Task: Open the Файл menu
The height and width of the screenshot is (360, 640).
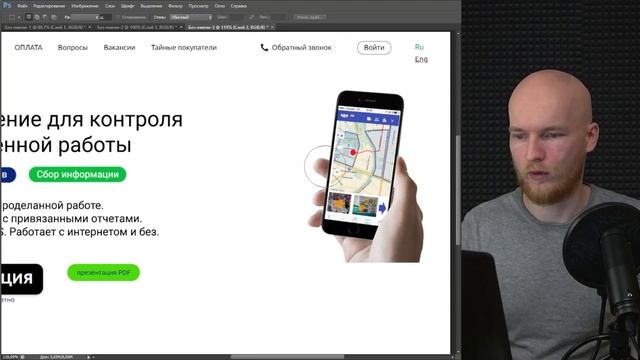Action: point(22,6)
